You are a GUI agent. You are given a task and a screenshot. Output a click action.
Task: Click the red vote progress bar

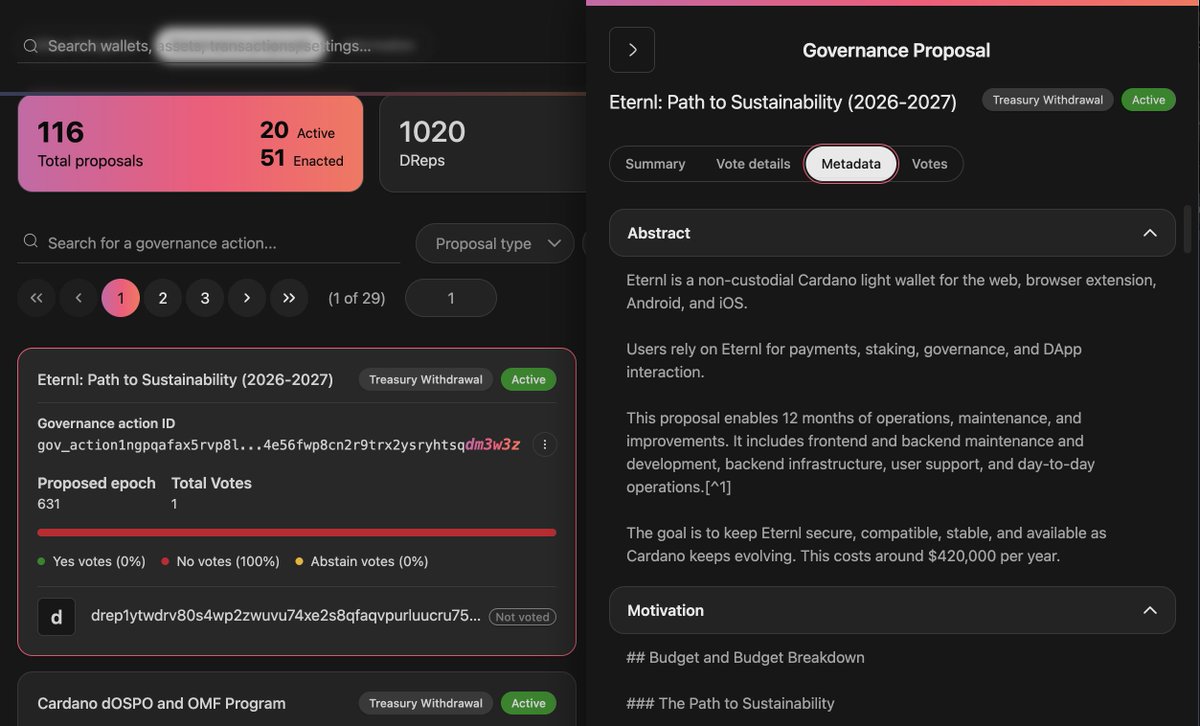click(296, 533)
